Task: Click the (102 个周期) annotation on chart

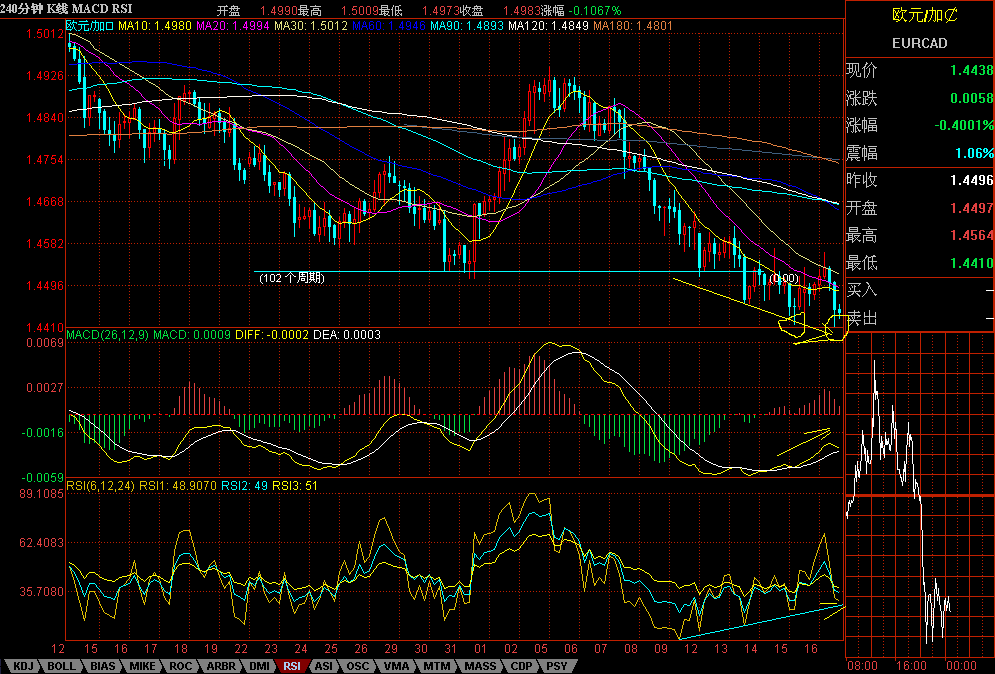Action: pos(292,278)
